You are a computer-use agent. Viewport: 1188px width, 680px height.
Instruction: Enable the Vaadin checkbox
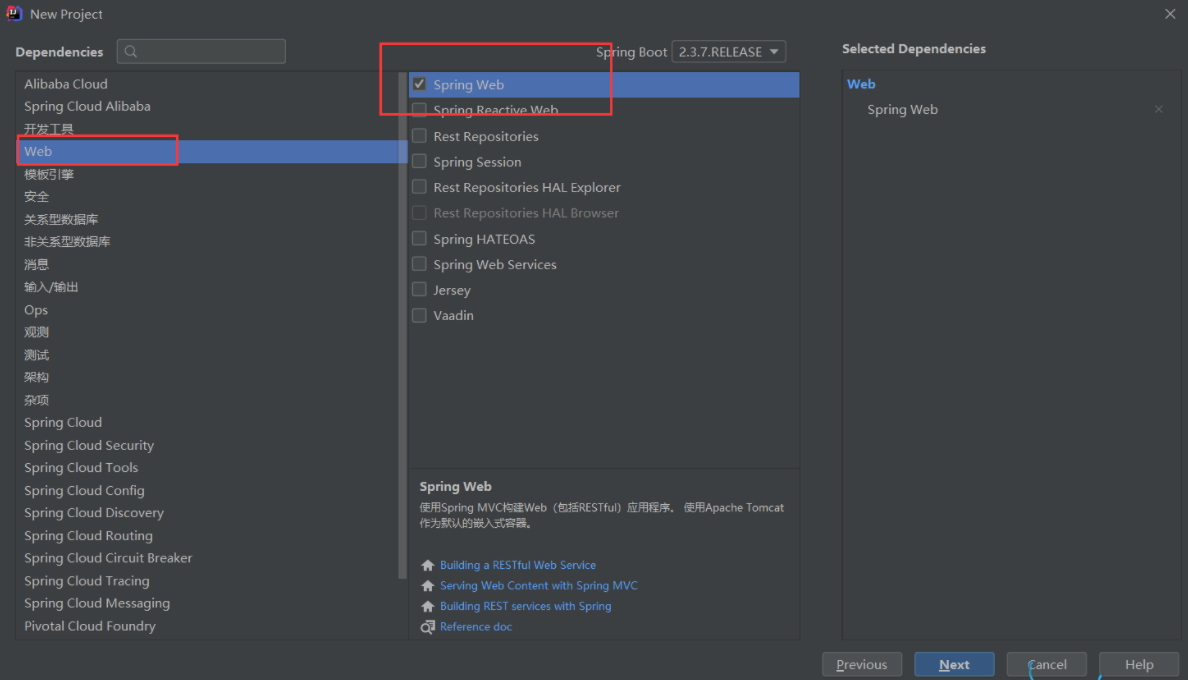(419, 315)
